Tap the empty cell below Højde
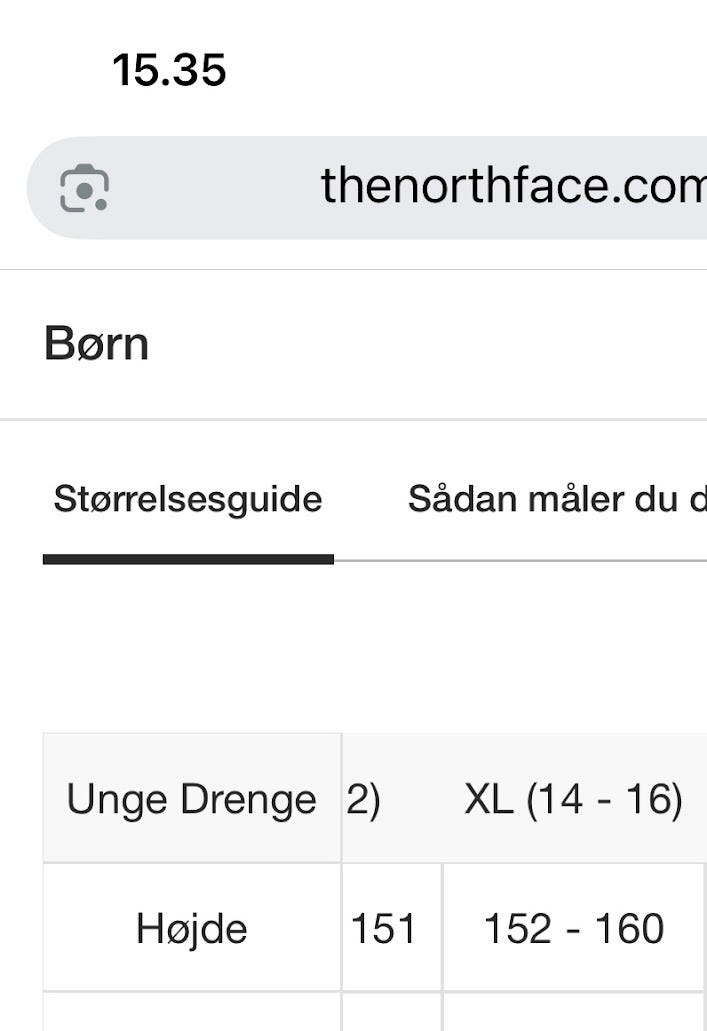The height and width of the screenshot is (1031, 707). [x=191, y=1012]
